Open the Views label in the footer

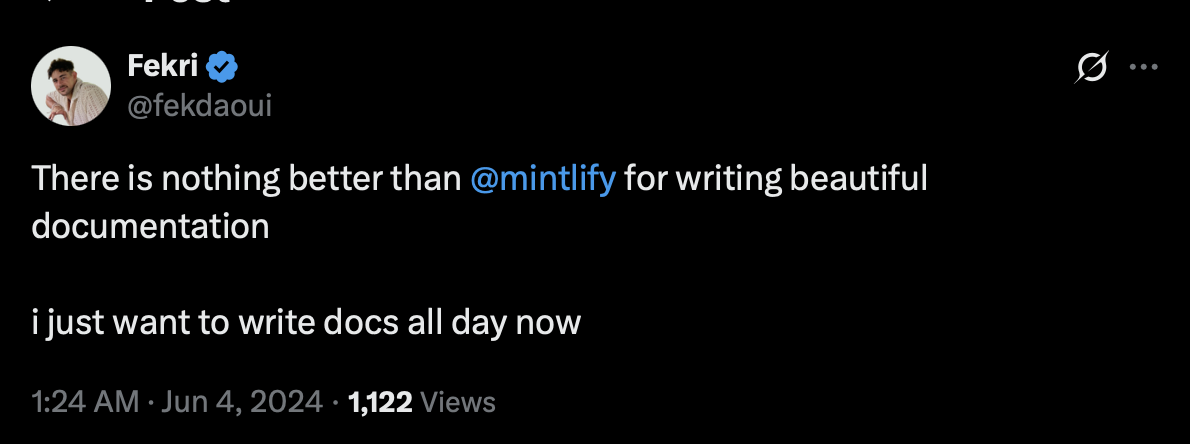458,403
